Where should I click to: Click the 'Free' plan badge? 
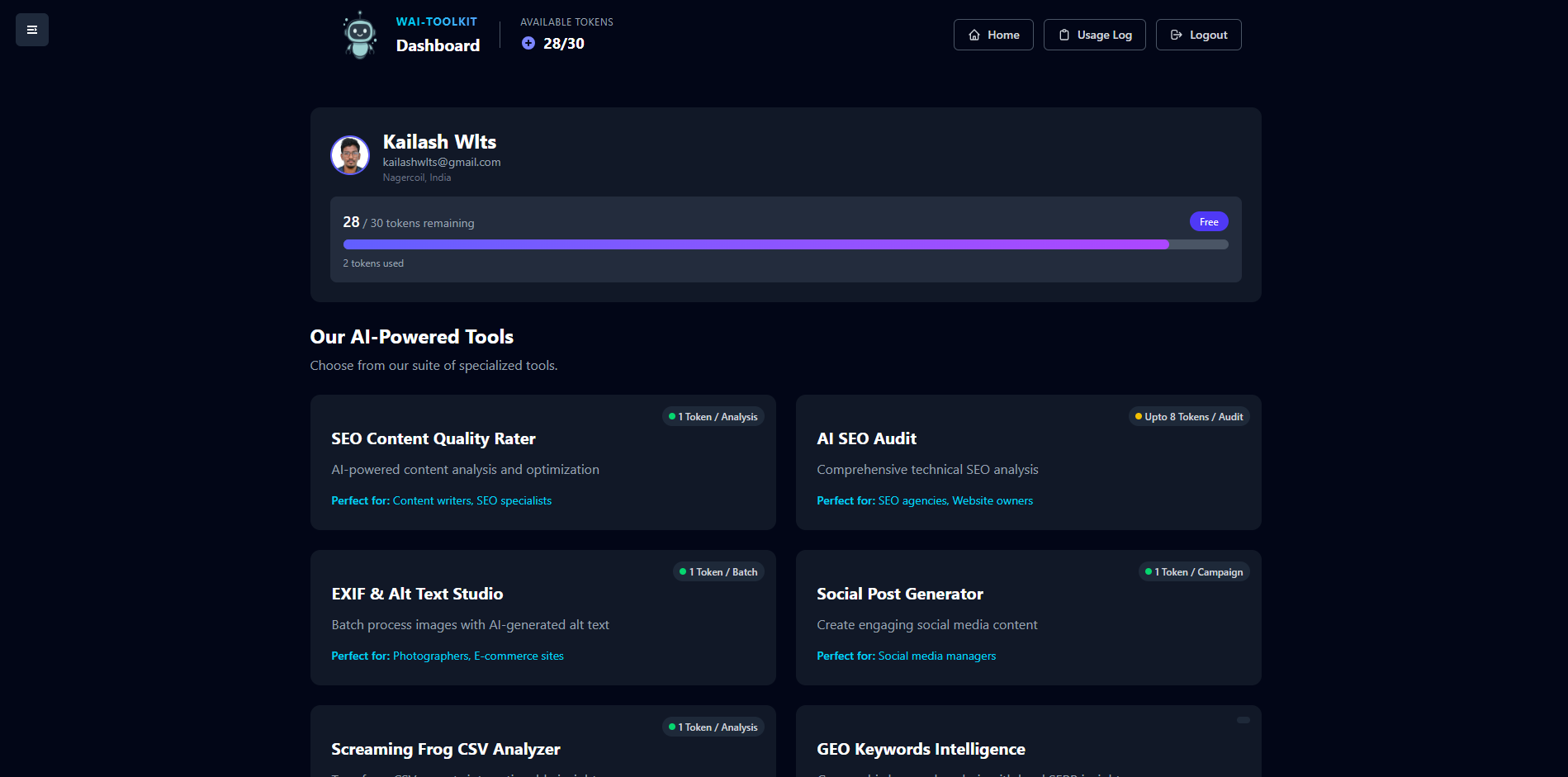pyautogui.click(x=1208, y=221)
